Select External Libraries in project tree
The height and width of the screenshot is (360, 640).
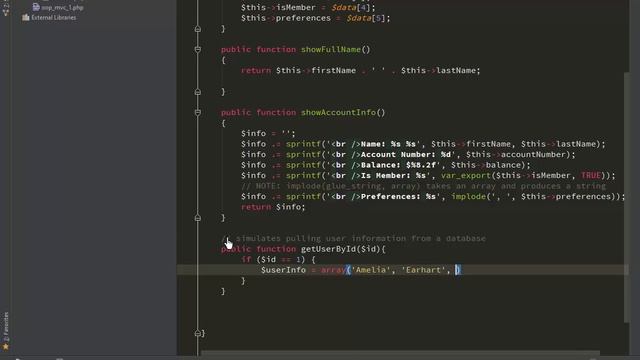tap(53, 18)
